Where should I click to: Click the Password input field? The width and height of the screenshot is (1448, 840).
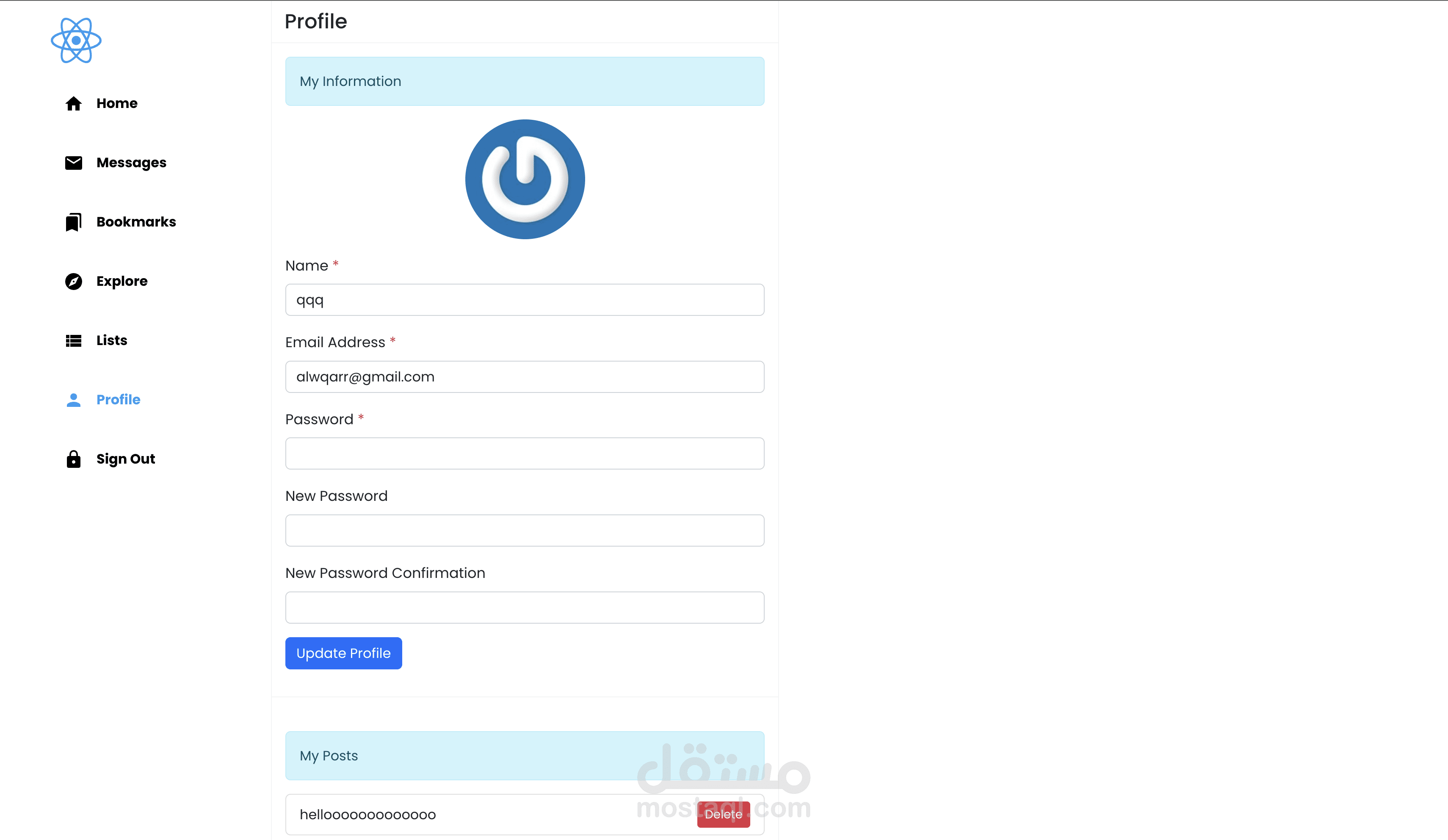[524, 454]
